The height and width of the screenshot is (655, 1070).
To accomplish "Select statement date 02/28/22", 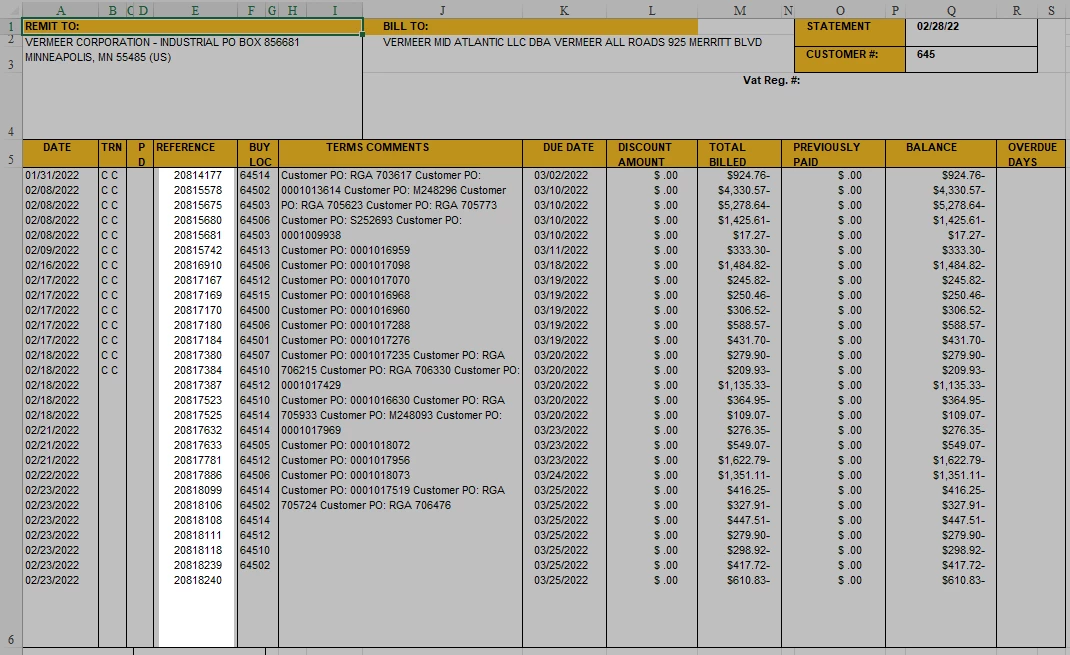I will tap(938, 27).
